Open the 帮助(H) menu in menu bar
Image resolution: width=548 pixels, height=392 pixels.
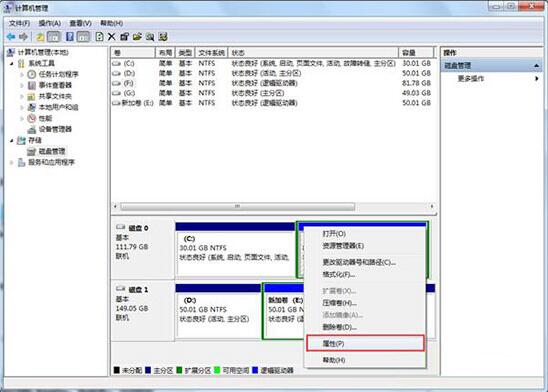click(x=111, y=23)
